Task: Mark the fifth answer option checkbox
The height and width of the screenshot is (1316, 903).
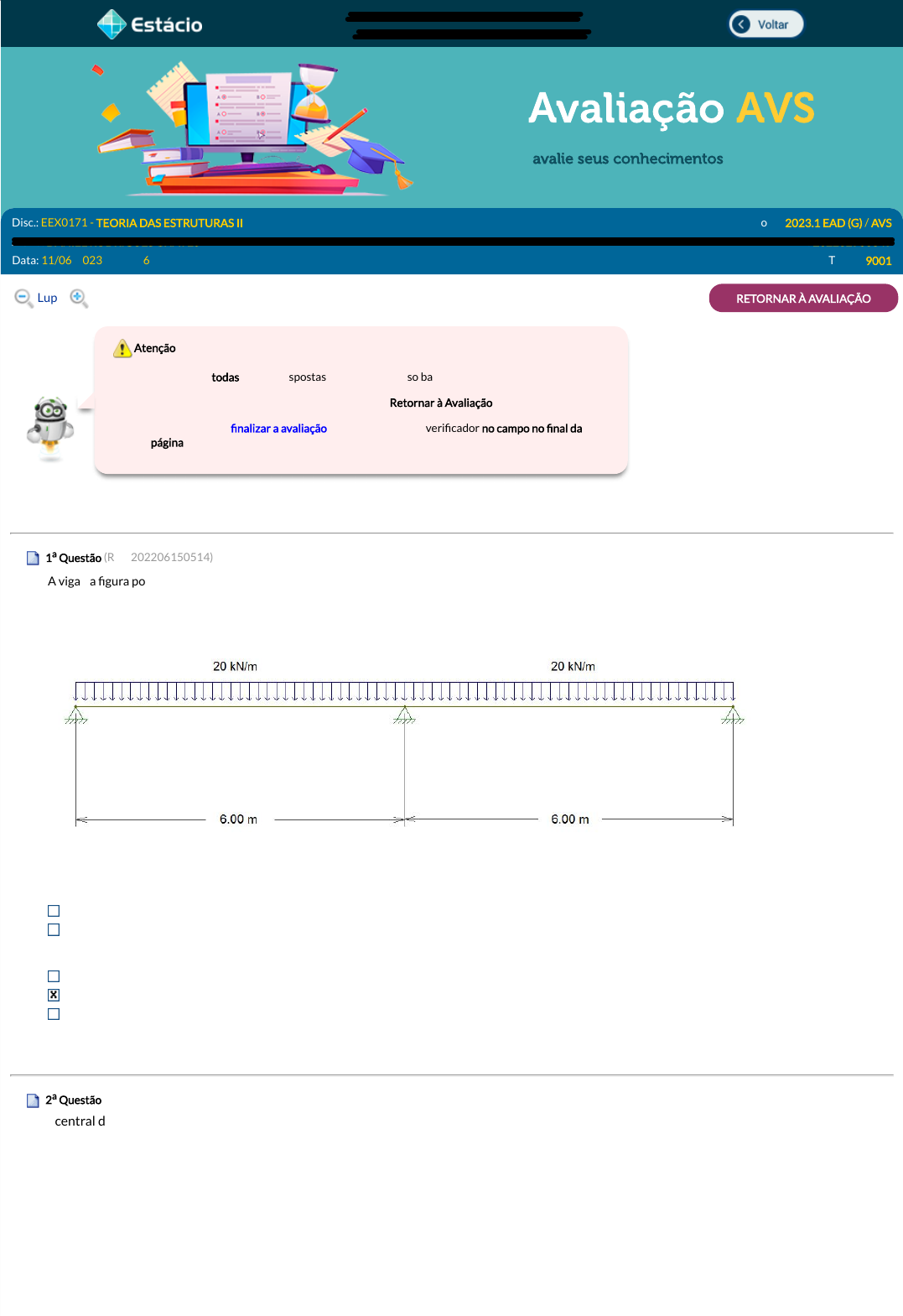Action: click(54, 1015)
